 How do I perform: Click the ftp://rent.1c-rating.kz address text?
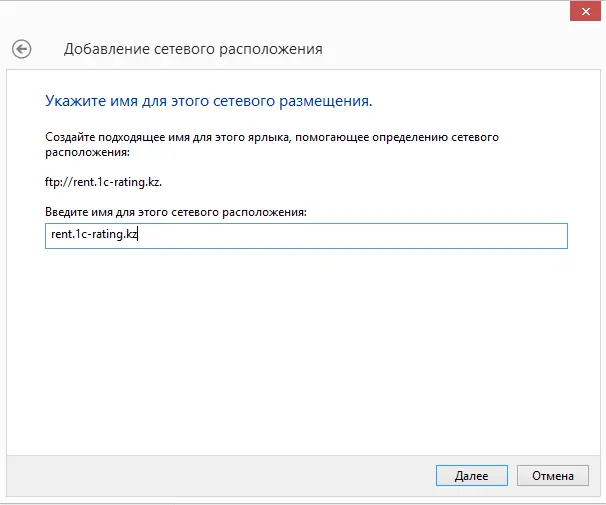click(103, 182)
